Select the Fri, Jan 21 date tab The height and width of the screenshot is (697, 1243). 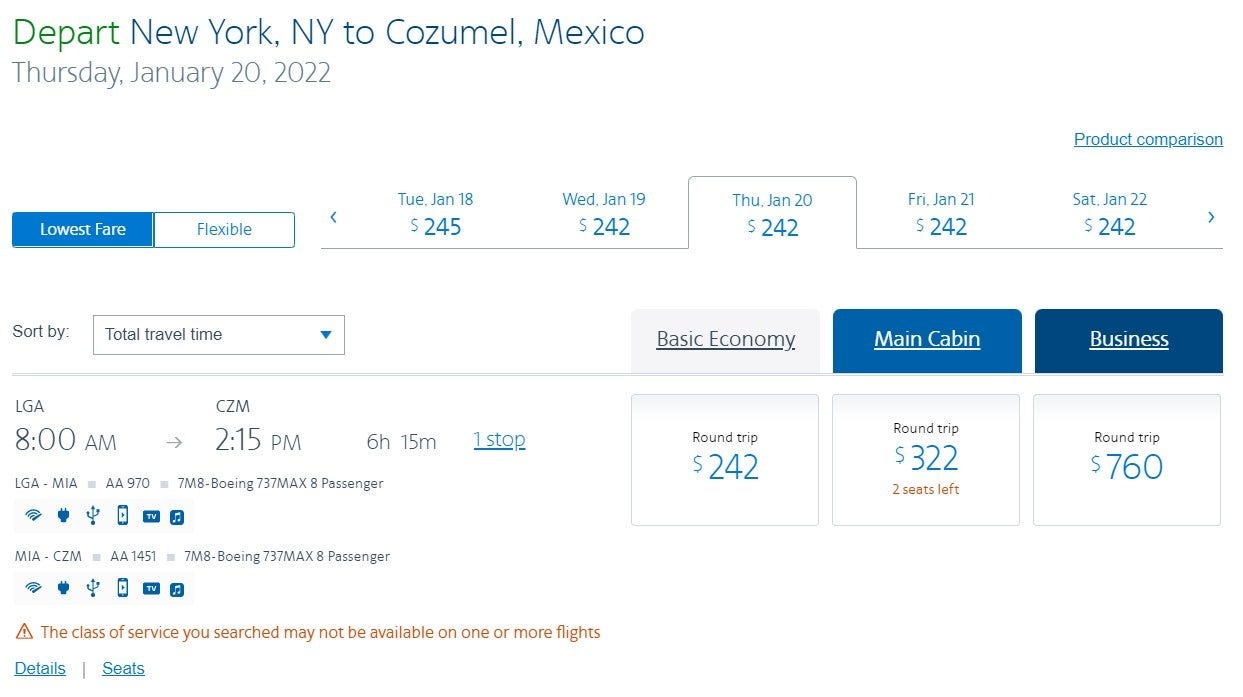tap(941, 214)
